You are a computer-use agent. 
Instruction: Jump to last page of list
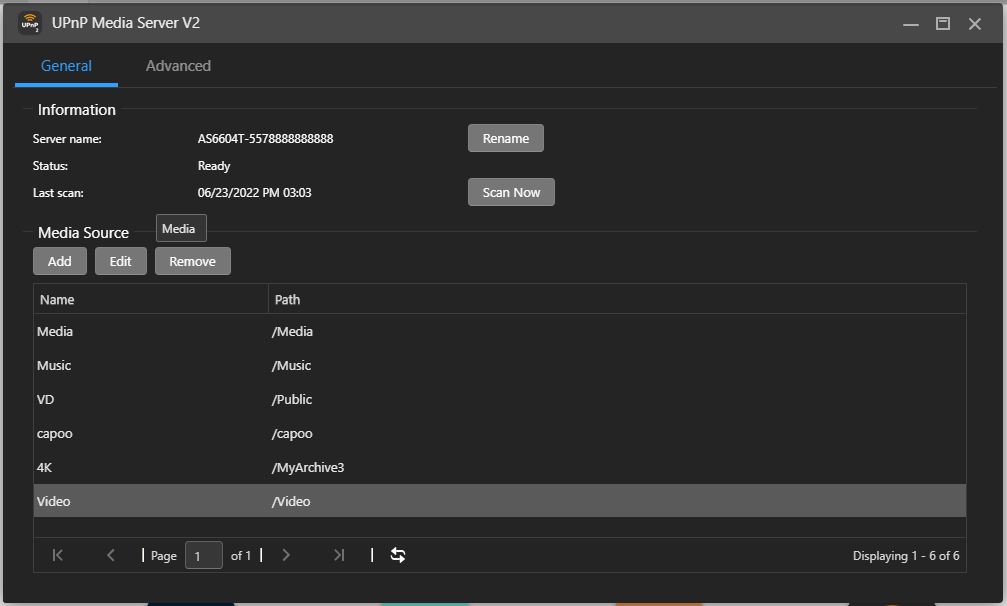pos(339,555)
